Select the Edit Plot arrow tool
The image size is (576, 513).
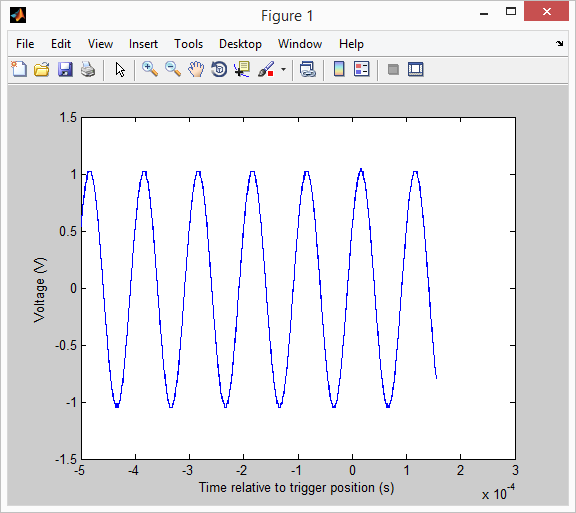(x=120, y=69)
